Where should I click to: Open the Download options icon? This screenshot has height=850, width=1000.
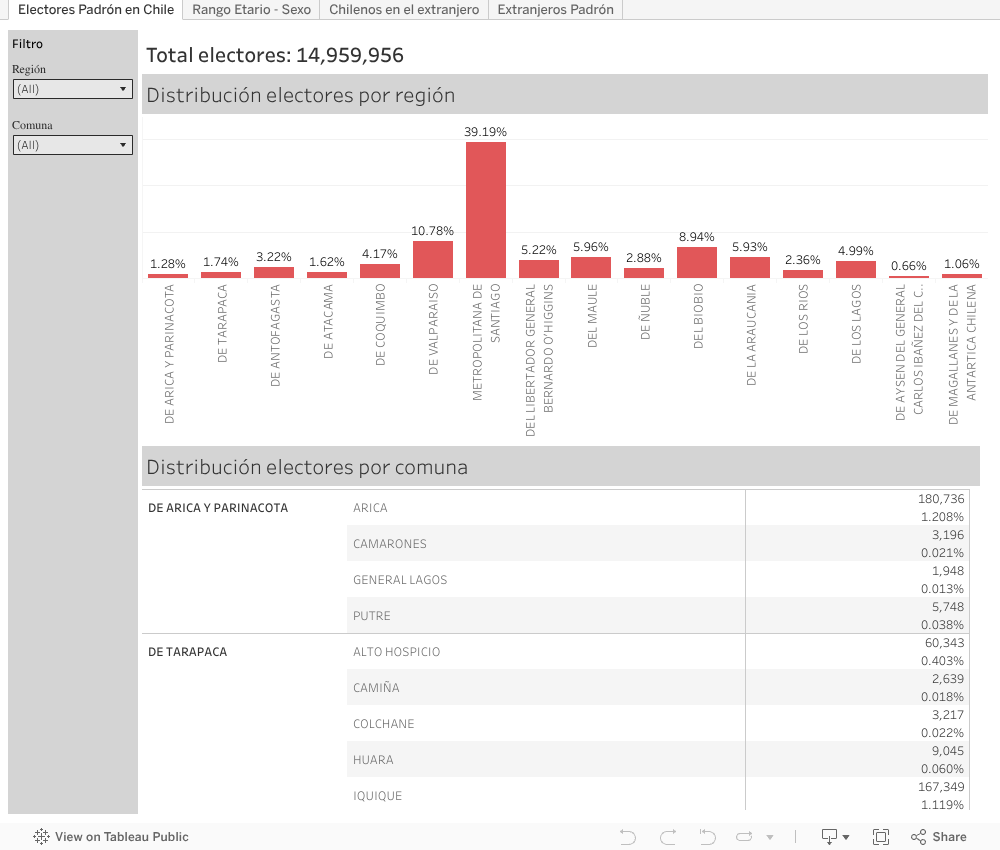click(x=834, y=837)
